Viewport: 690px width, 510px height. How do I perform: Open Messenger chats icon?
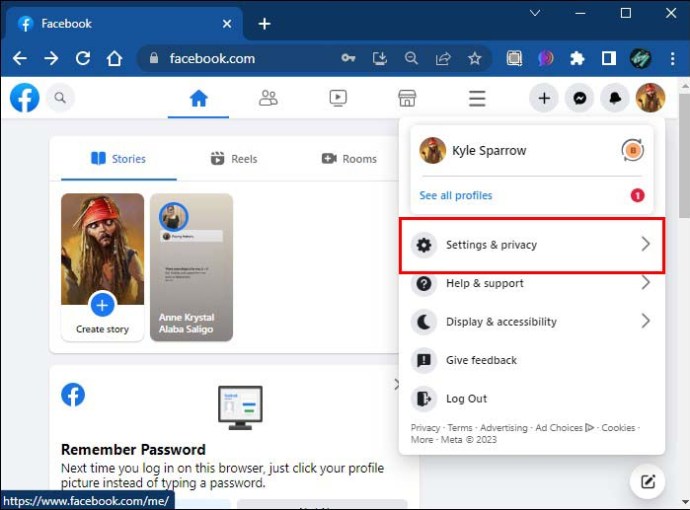coord(579,98)
